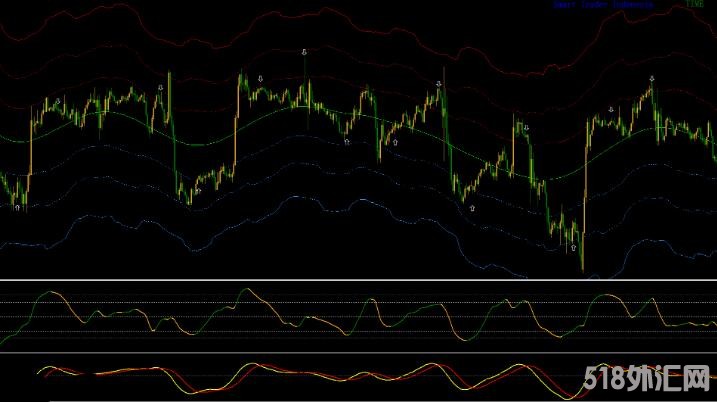Select the sell arrow above the tallest candle wick
Screen dimensions: 717x402
[x=304, y=52]
